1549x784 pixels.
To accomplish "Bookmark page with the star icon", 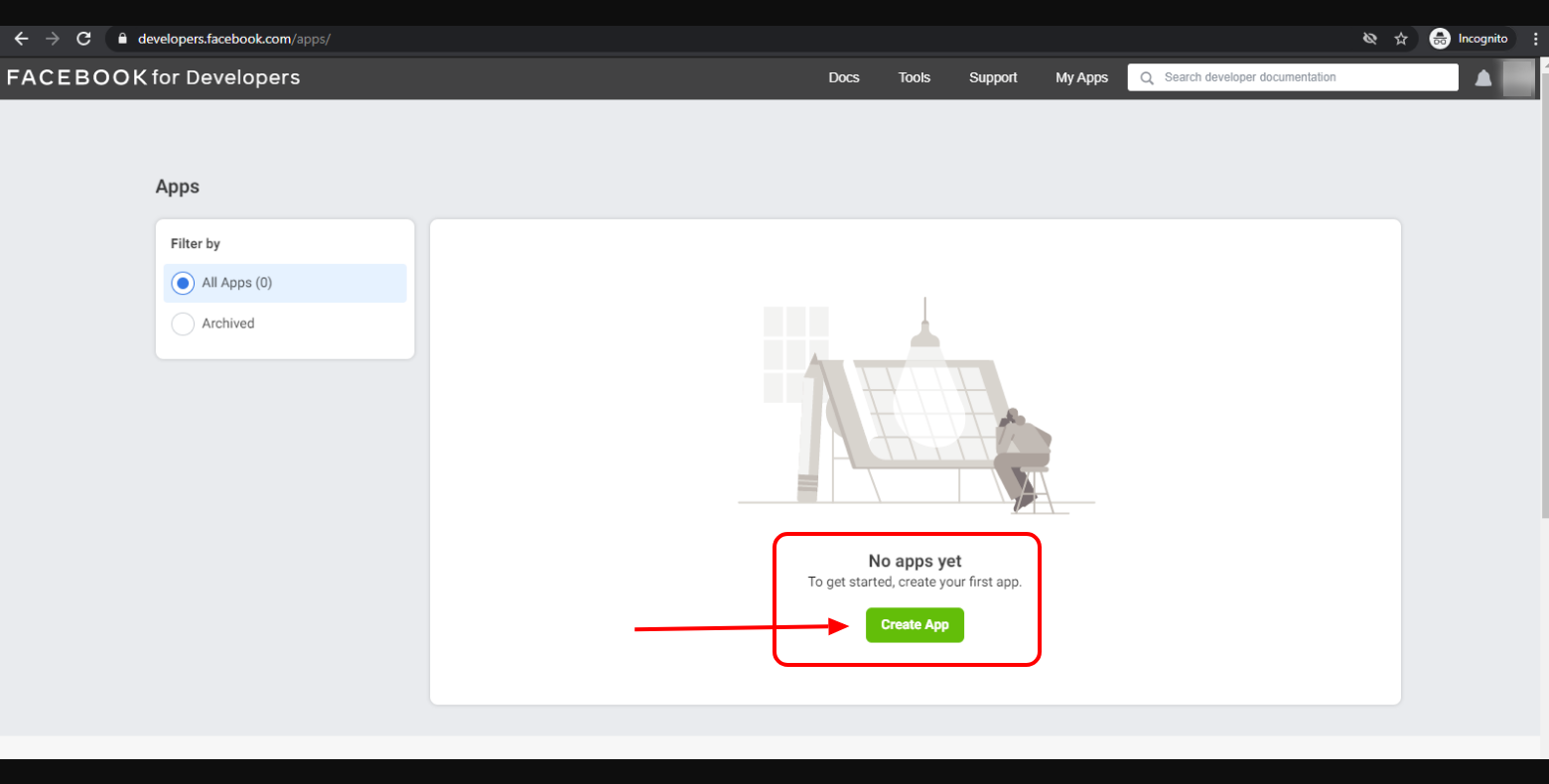I will (x=1401, y=39).
